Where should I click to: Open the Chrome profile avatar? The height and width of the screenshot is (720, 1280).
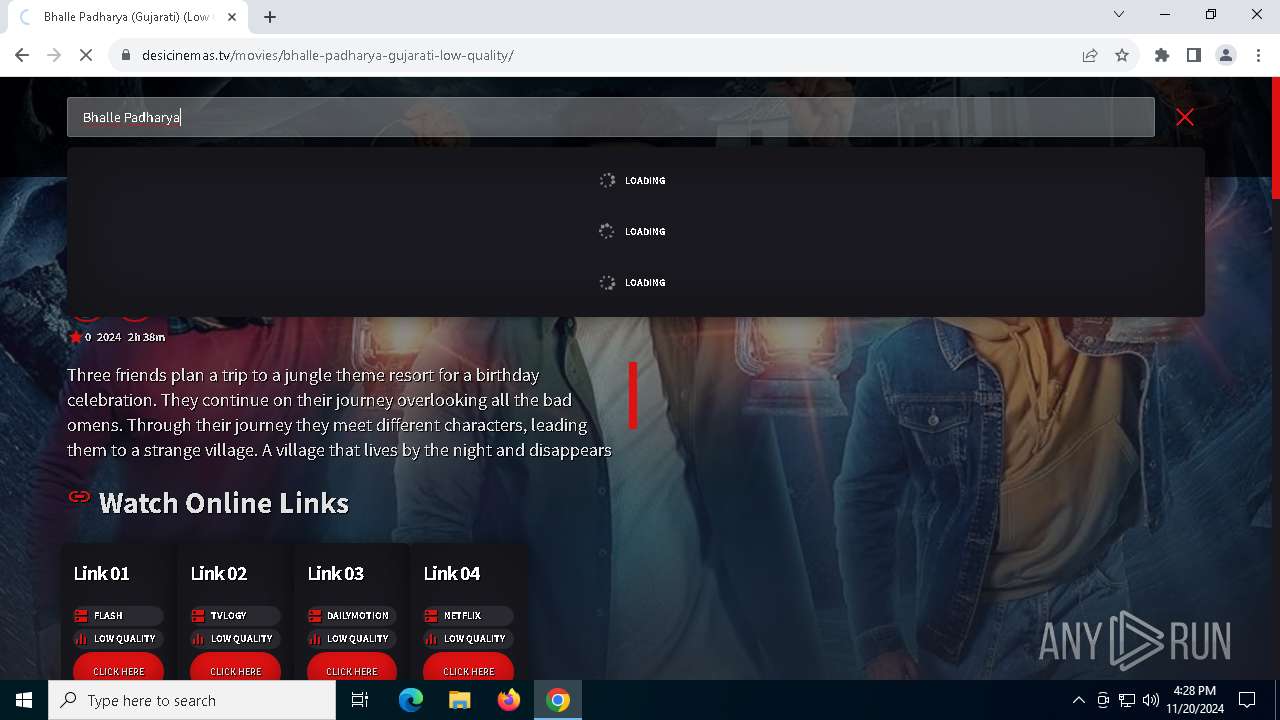(1226, 55)
